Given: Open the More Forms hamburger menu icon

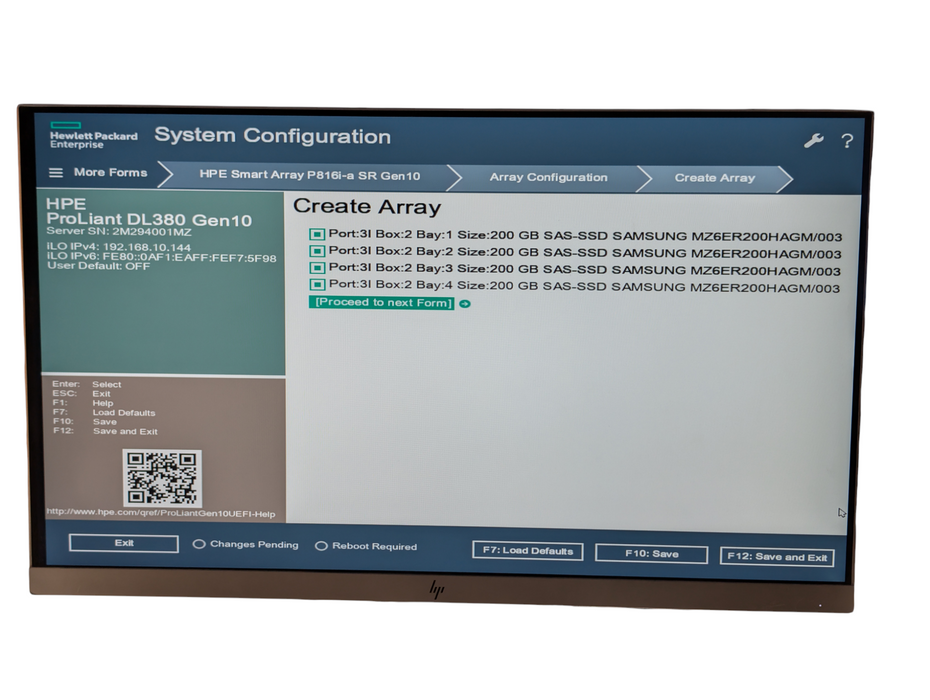Looking at the screenshot, I should coord(56,173).
